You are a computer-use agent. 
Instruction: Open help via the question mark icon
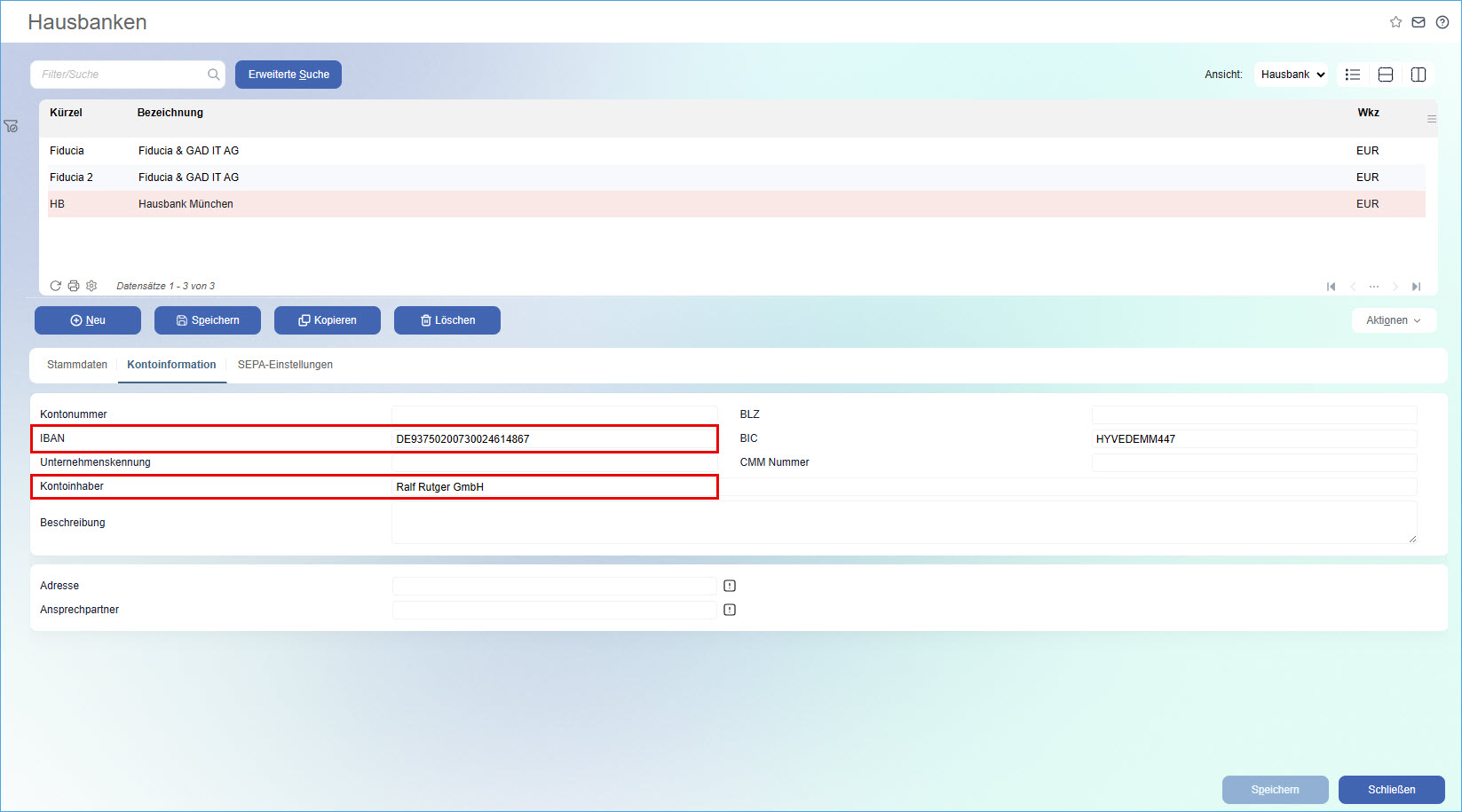click(1442, 22)
